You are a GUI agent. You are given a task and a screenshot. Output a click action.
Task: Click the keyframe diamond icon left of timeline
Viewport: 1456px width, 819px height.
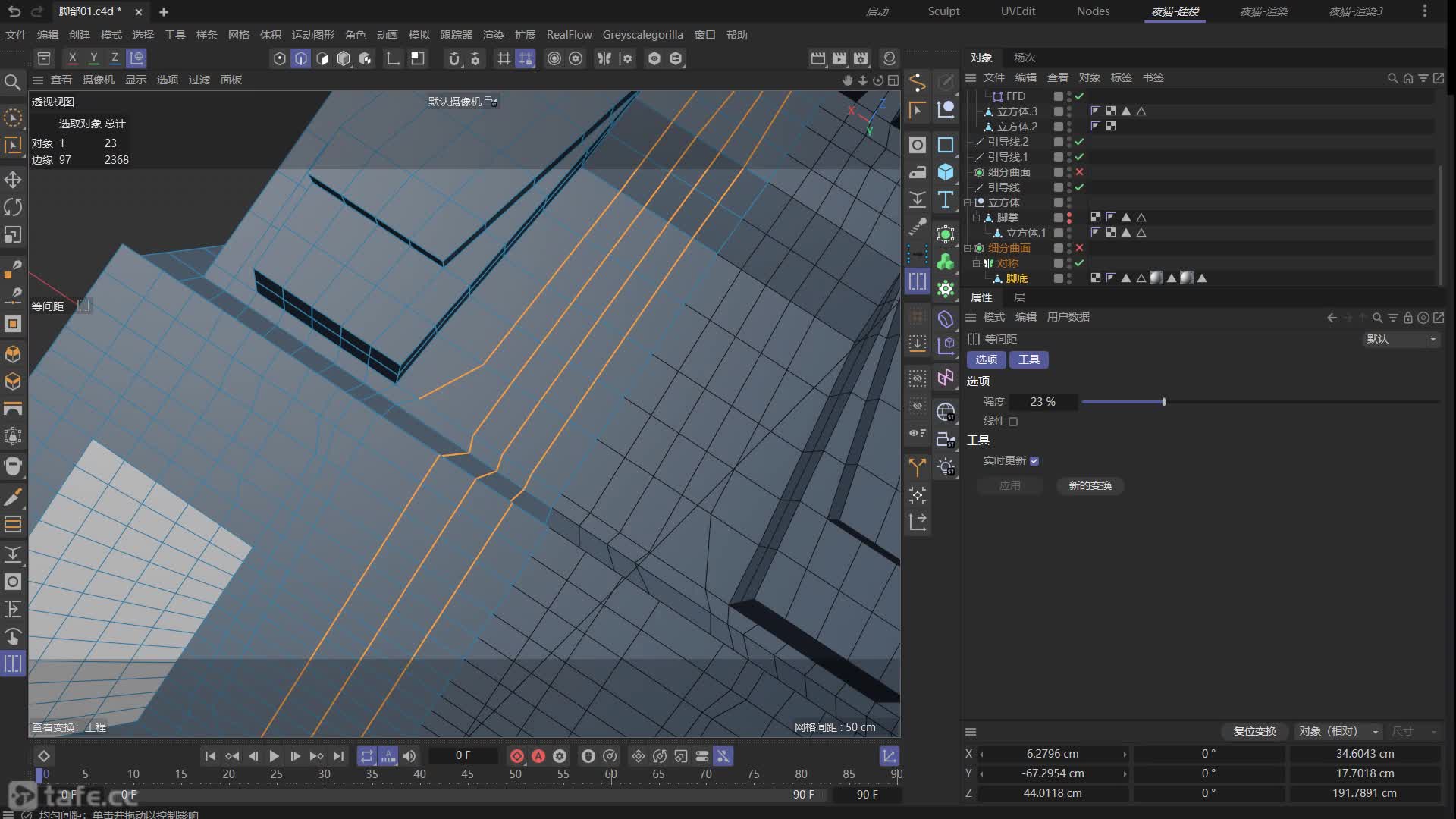44,756
